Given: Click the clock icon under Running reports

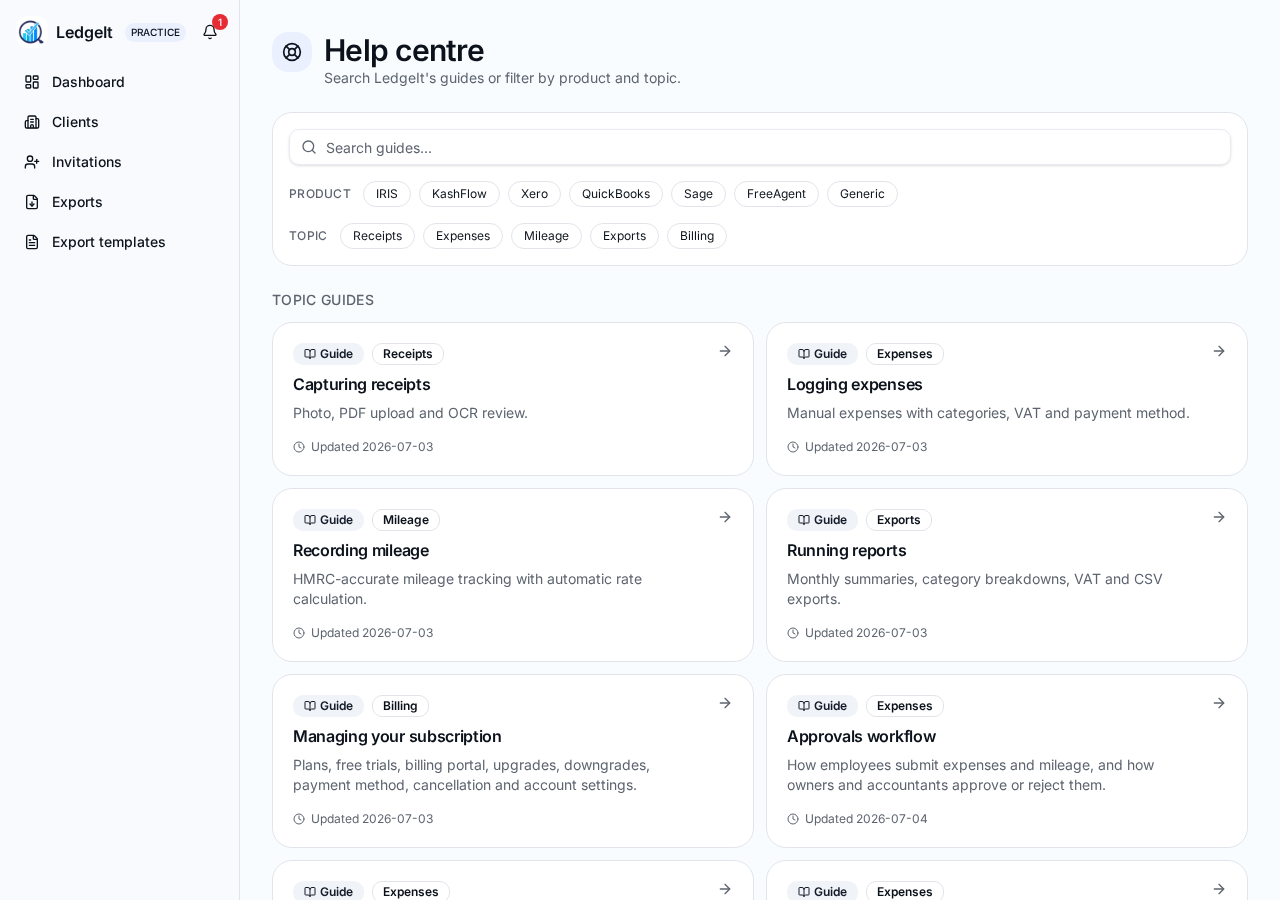Looking at the screenshot, I should tap(793, 633).
